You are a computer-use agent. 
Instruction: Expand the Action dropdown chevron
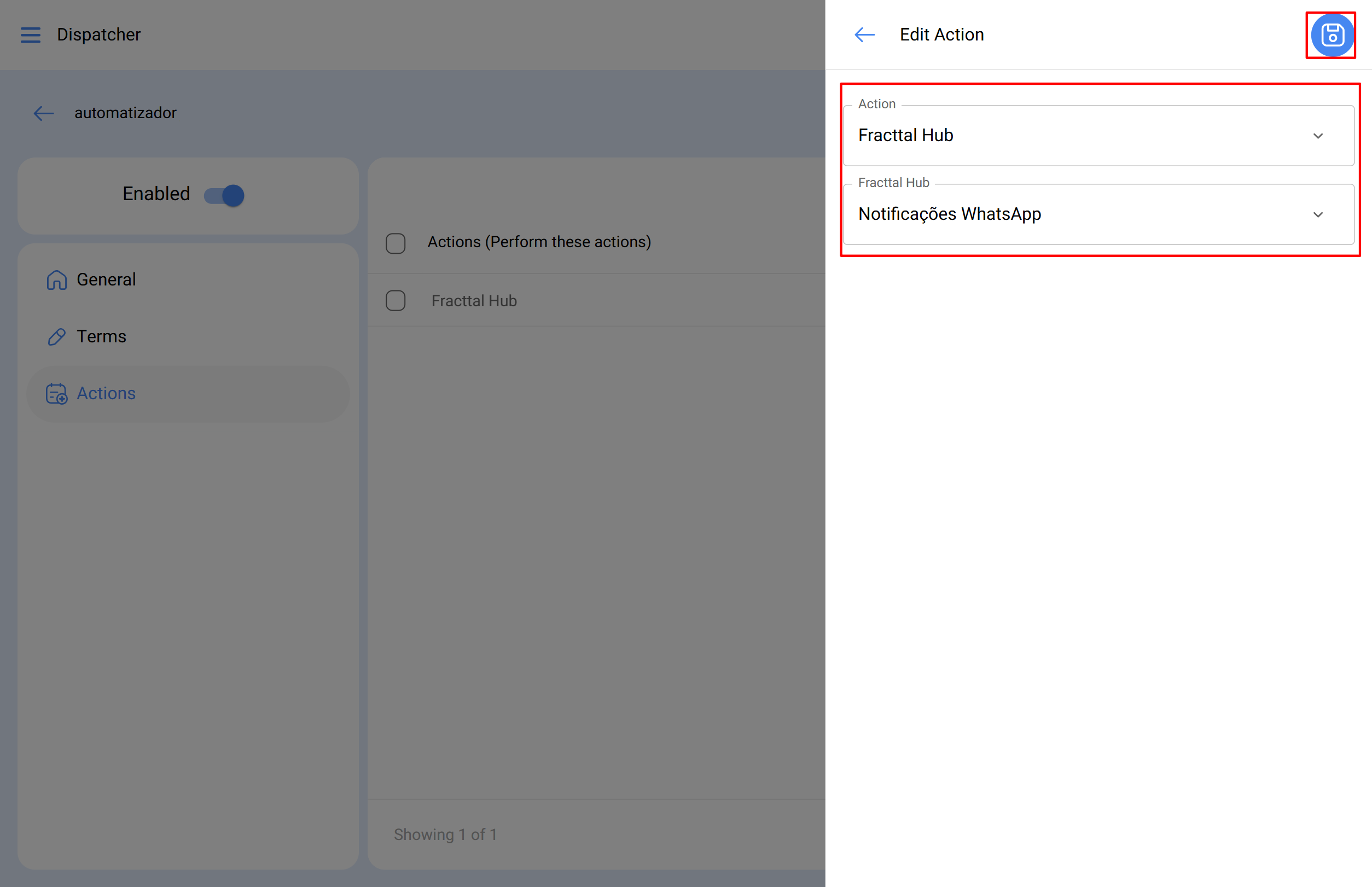click(1318, 136)
